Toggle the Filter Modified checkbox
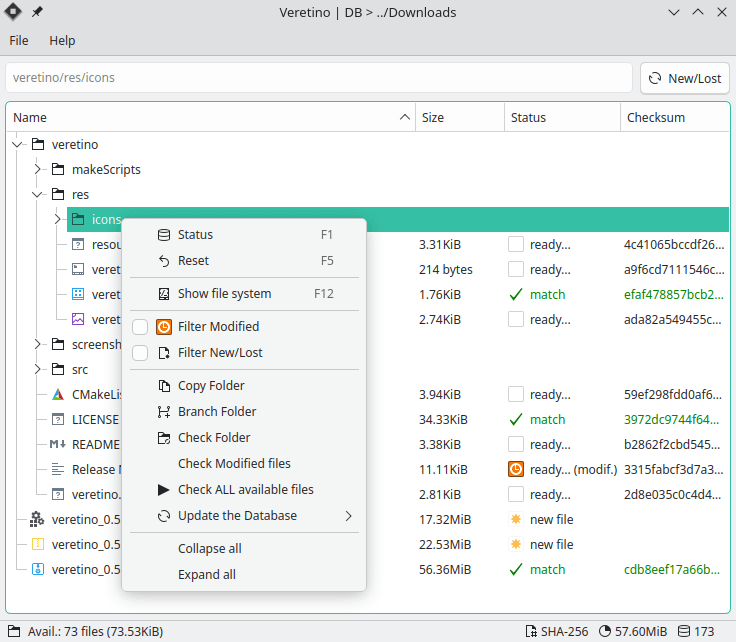The width and height of the screenshot is (736, 642). pos(140,327)
